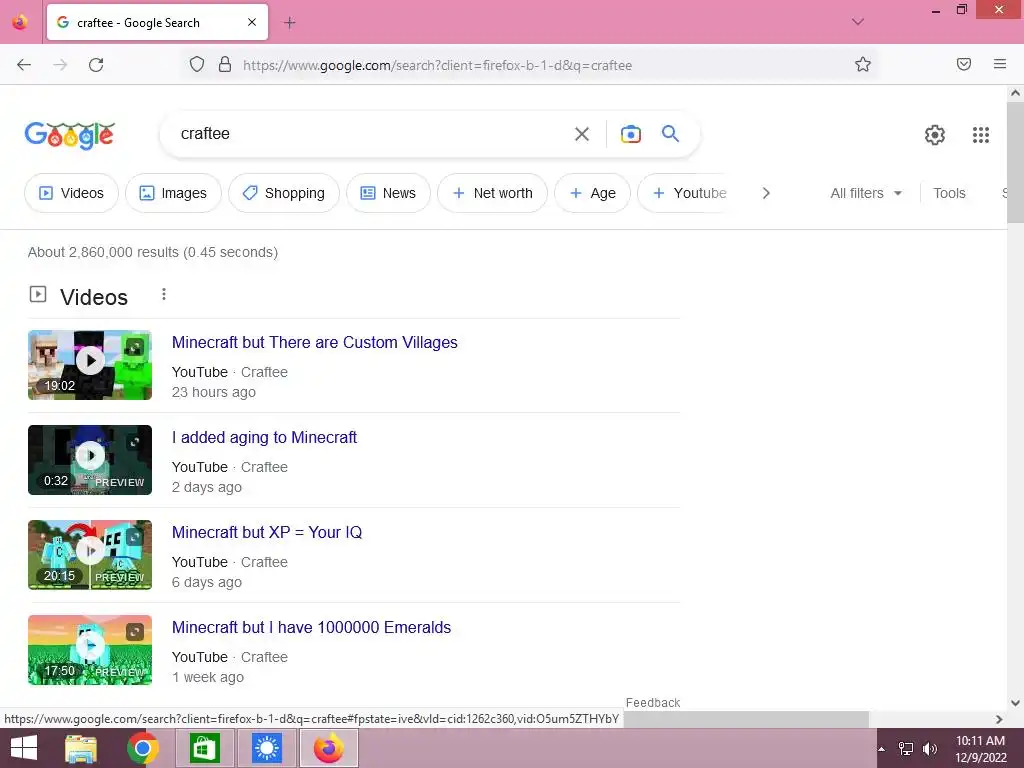Click the forward navigation arrow
The height and width of the screenshot is (768, 1024).
(x=60, y=65)
